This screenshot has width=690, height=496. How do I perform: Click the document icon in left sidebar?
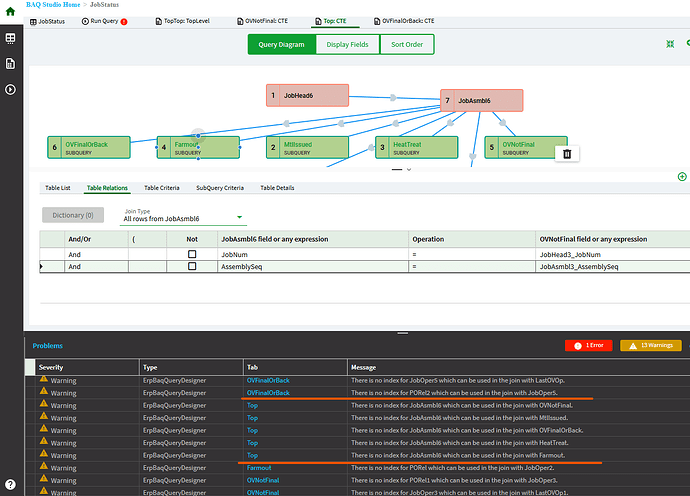point(11,63)
